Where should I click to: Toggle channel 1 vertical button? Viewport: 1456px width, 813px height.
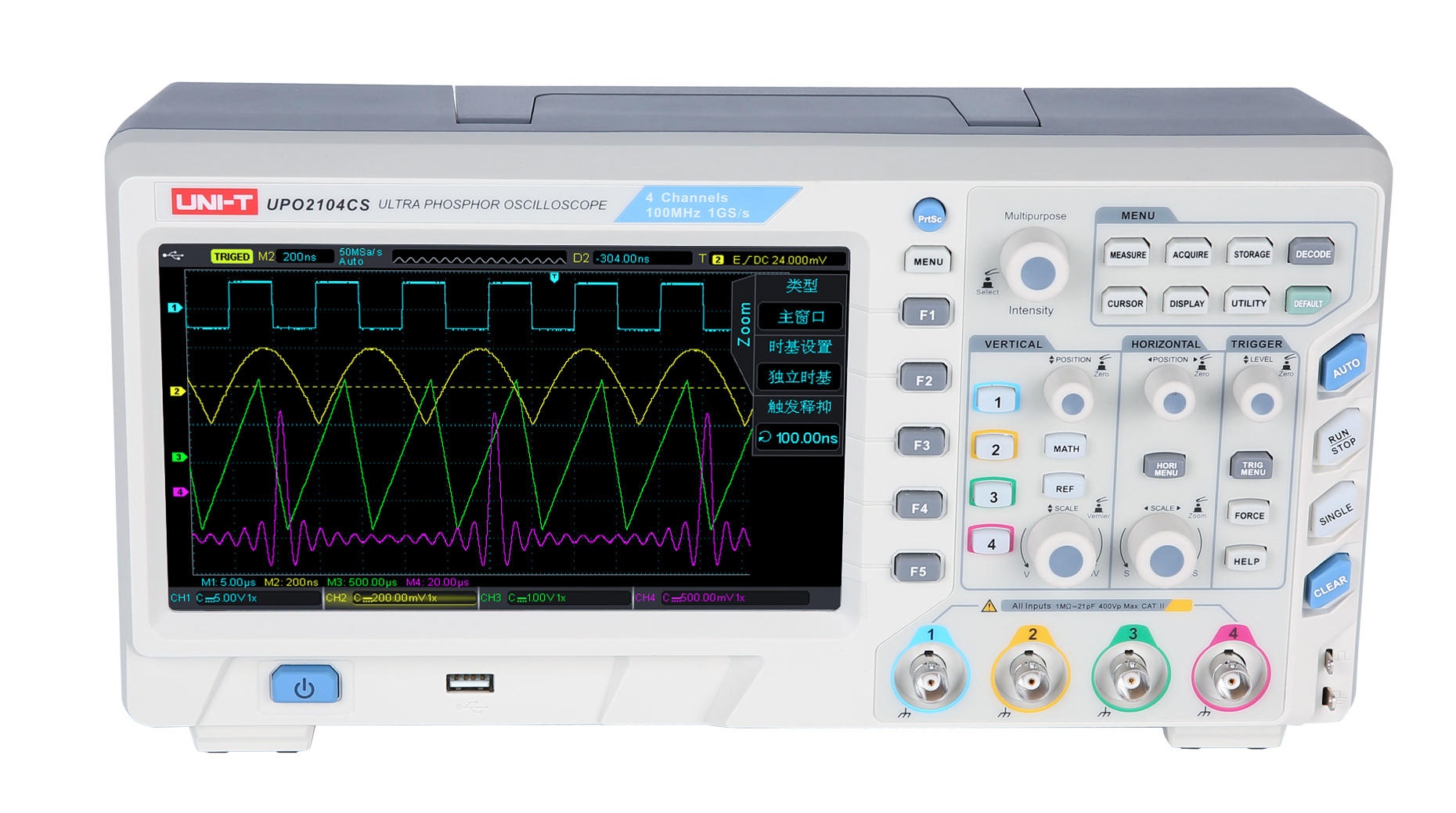click(x=996, y=400)
